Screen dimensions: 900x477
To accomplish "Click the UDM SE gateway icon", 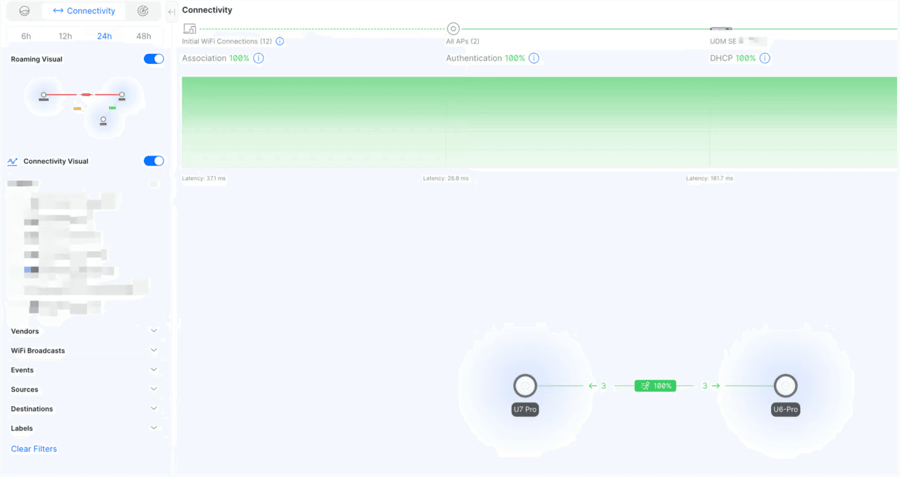I will click(721, 28).
